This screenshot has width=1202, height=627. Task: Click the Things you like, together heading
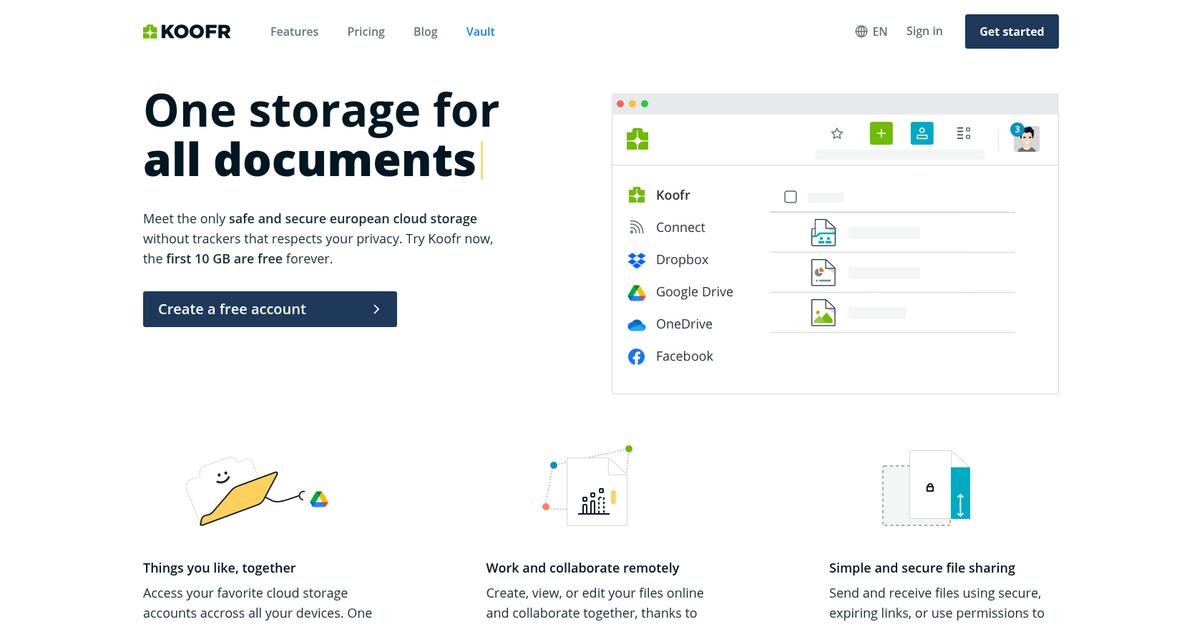tap(219, 567)
